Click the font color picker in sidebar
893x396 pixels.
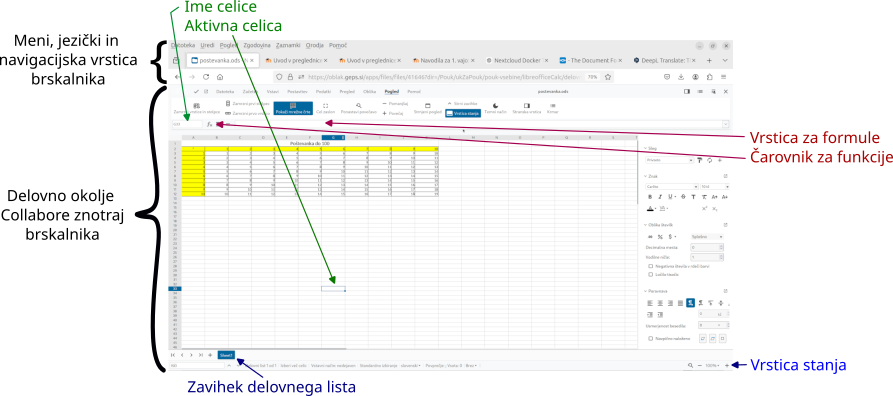(649, 209)
